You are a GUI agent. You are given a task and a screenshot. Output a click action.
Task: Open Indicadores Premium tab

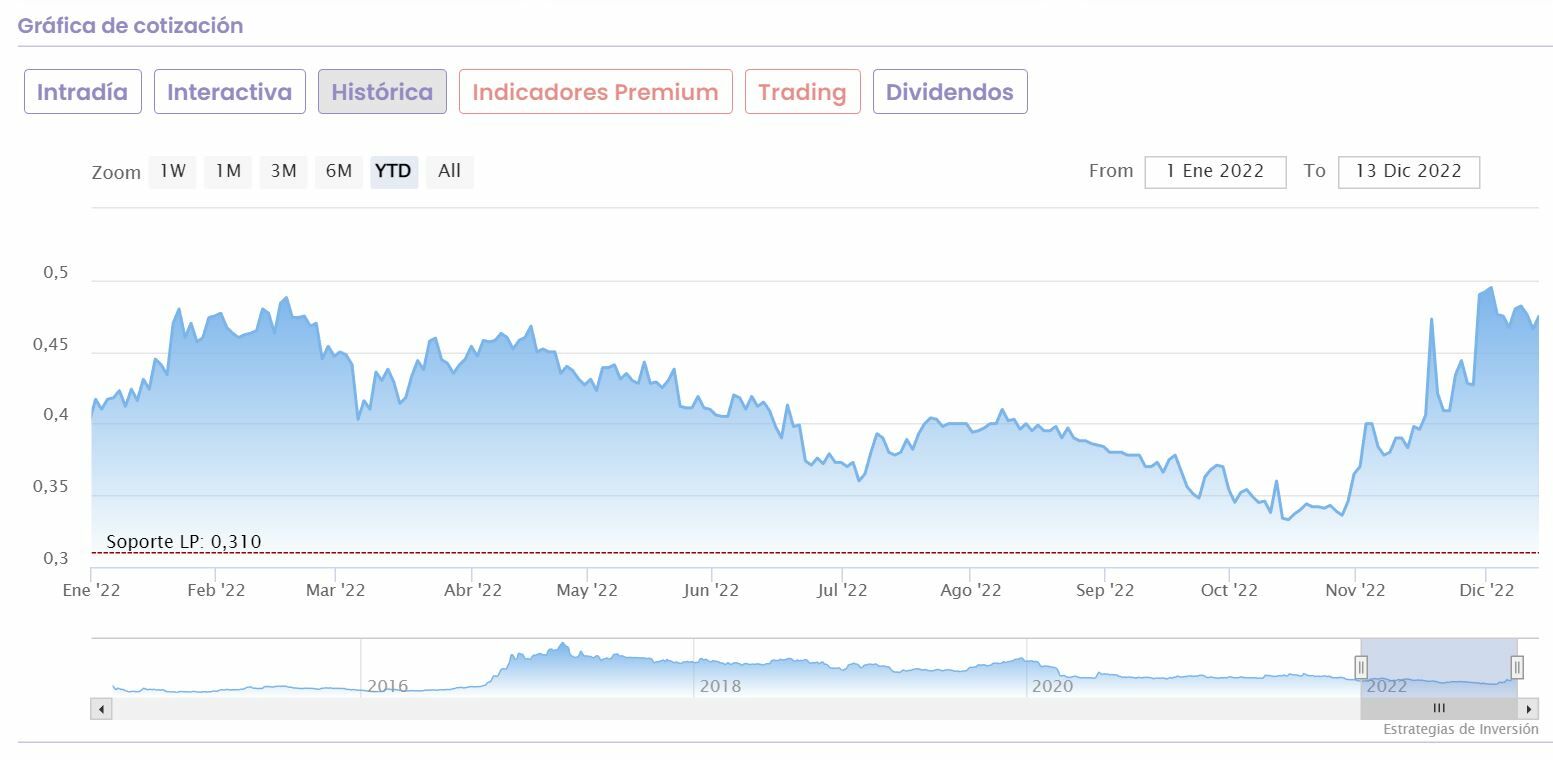click(x=595, y=92)
